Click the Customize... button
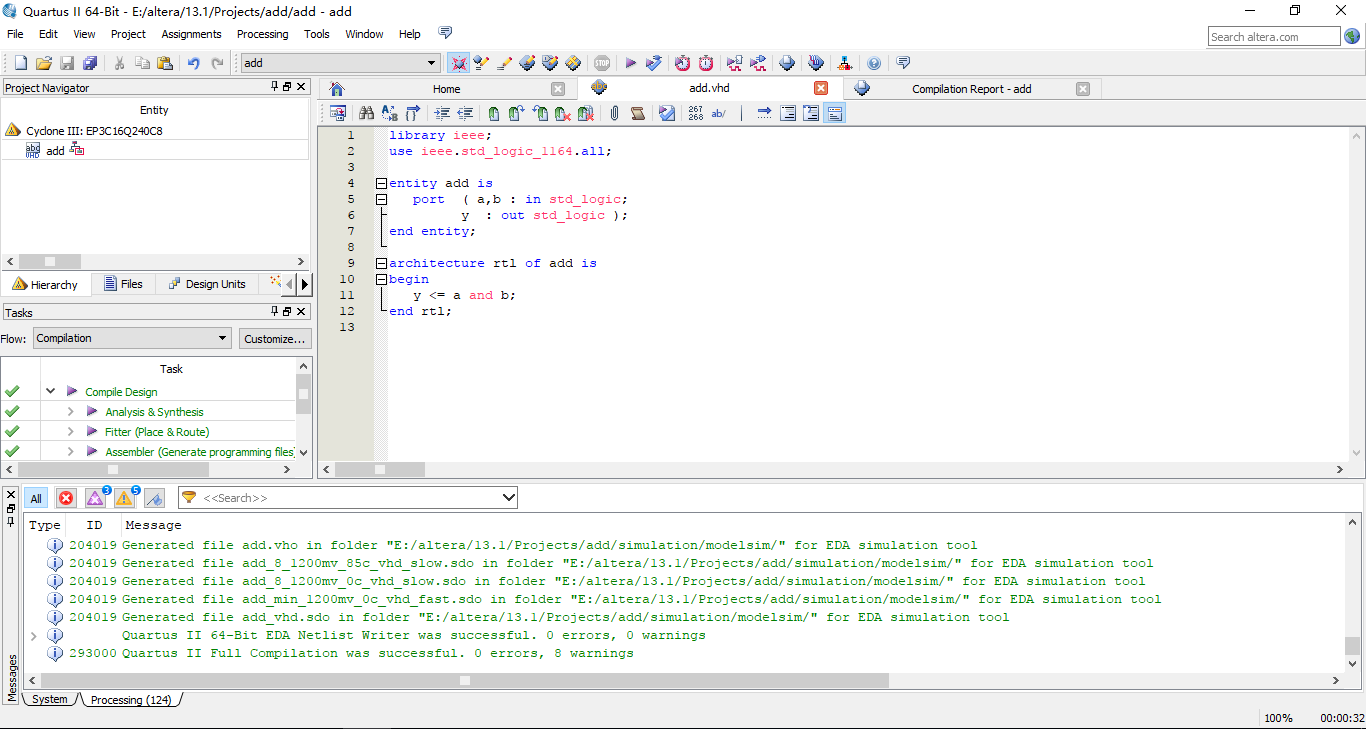 click(275, 339)
